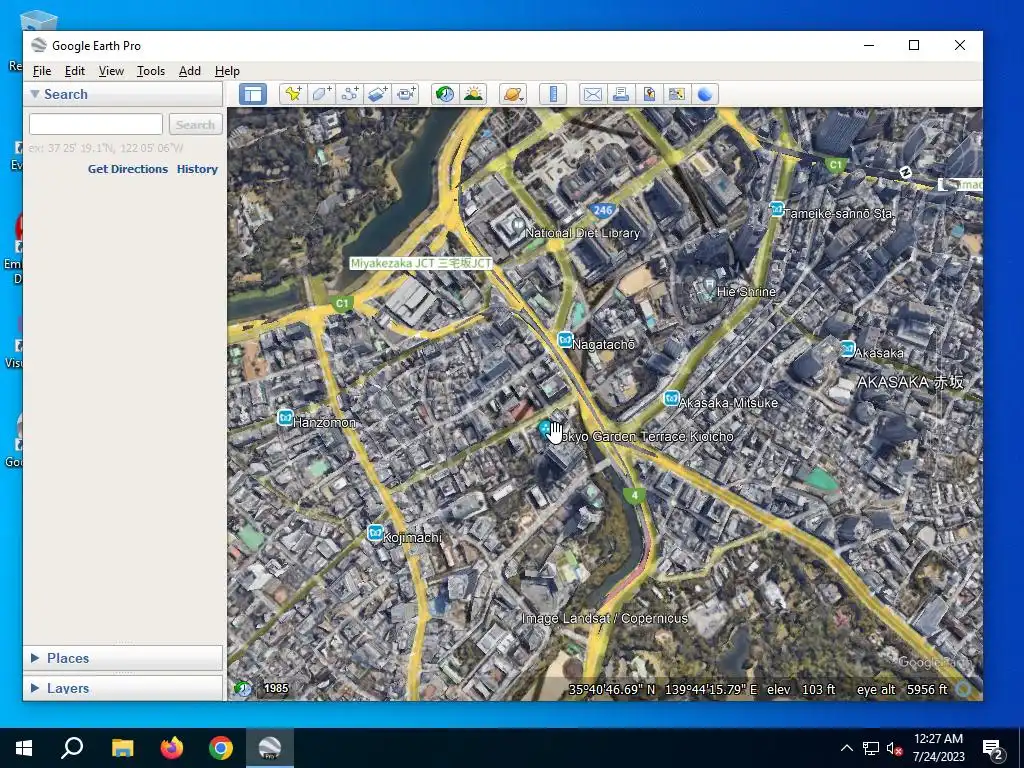Viewport: 1024px width, 768px height.
Task: Click the Windows Start button
Action: click(x=24, y=748)
